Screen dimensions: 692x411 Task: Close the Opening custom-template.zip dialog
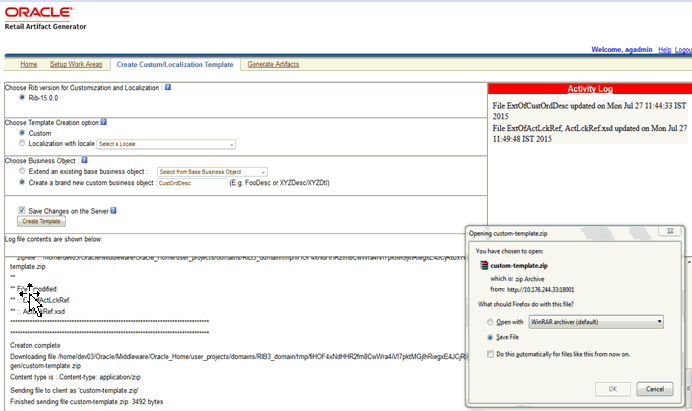pos(670,231)
